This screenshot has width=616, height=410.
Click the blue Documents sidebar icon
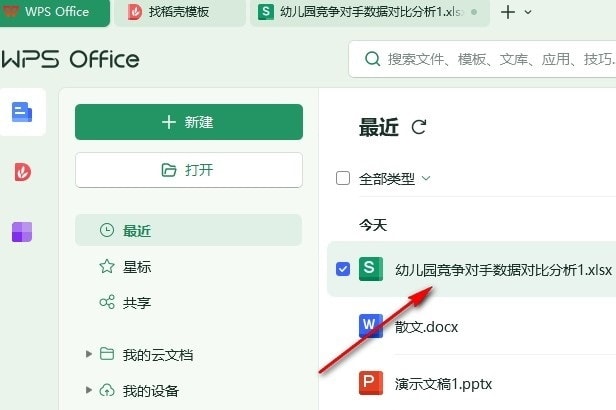[22, 112]
